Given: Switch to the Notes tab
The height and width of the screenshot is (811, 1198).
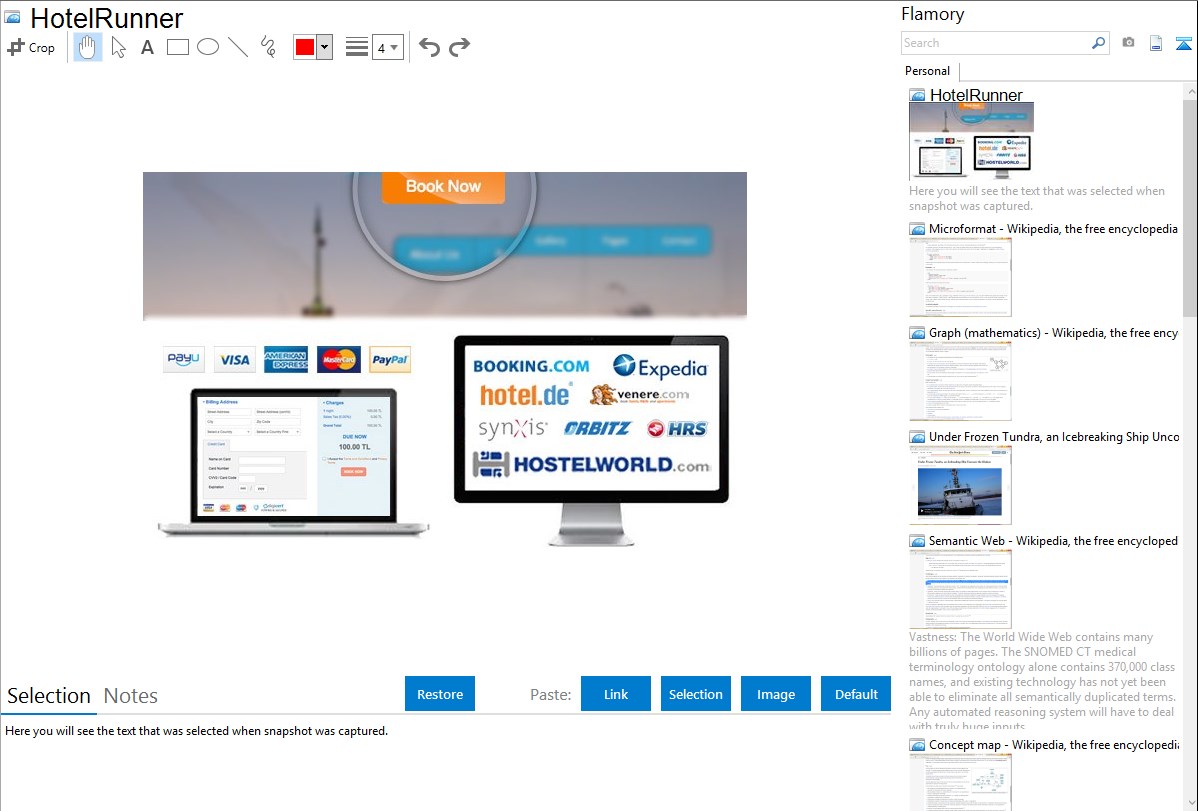Looking at the screenshot, I should click(131, 696).
